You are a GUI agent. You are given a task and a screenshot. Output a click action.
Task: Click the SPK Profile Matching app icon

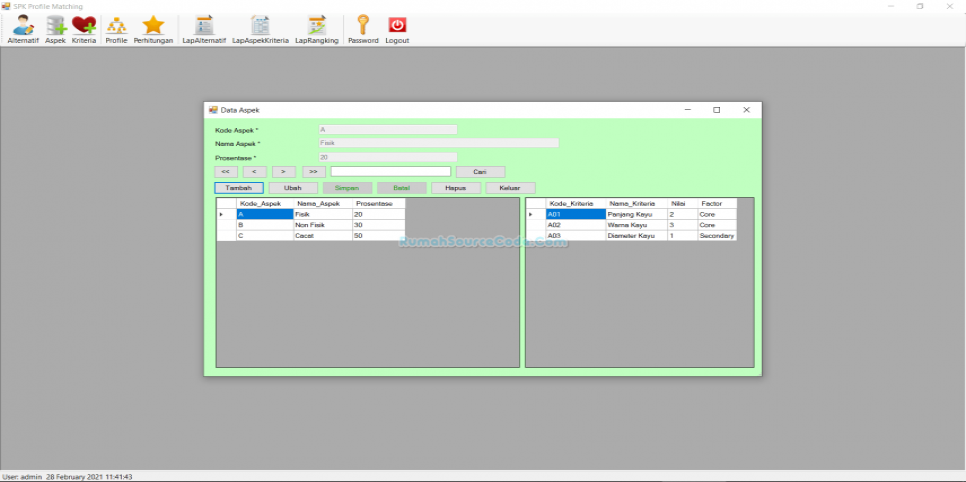point(6,6)
